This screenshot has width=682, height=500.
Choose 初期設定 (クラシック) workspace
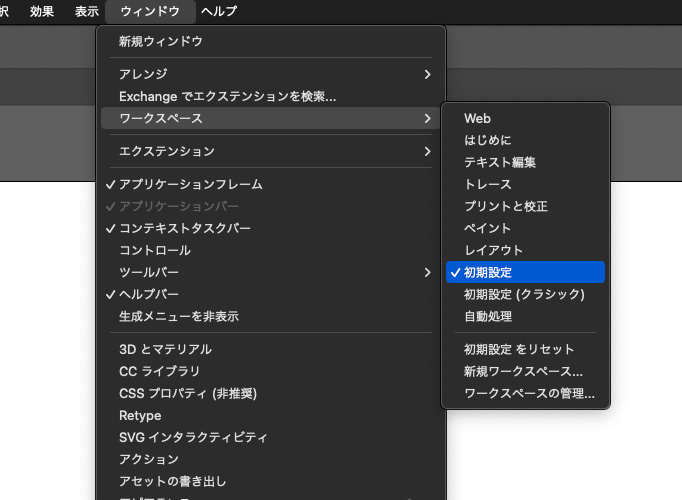pos(523,294)
